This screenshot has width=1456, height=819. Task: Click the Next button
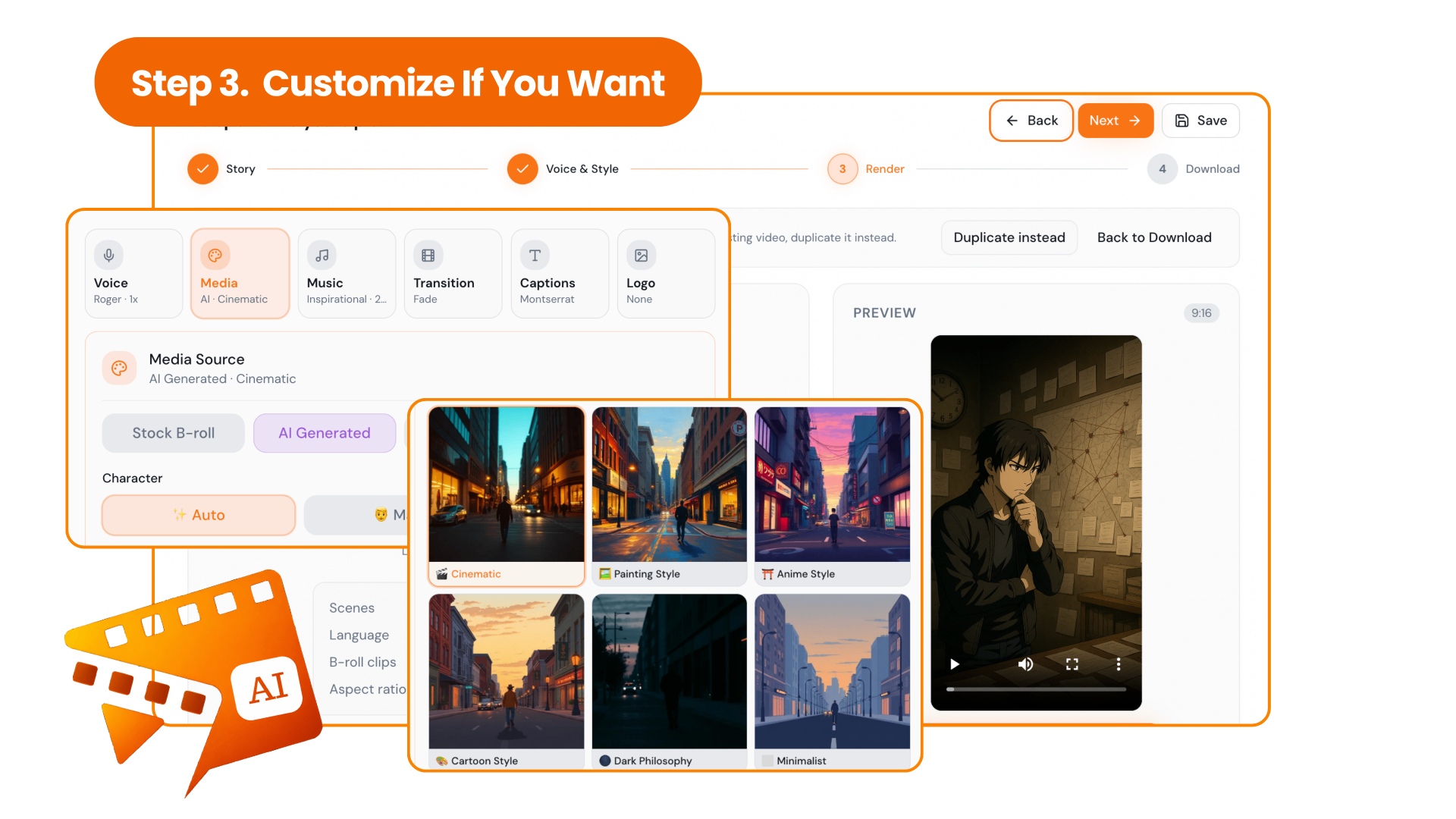[x=1116, y=121]
